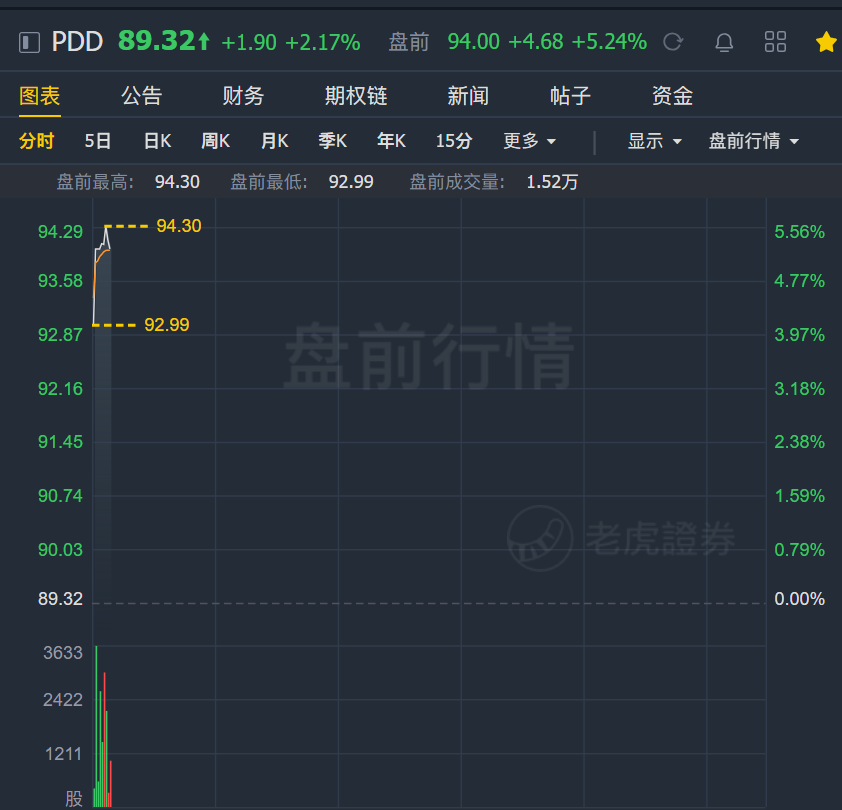The height and width of the screenshot is (810, 842).
Task: Switch to the 图表 tab
Action: click(39, 96)
